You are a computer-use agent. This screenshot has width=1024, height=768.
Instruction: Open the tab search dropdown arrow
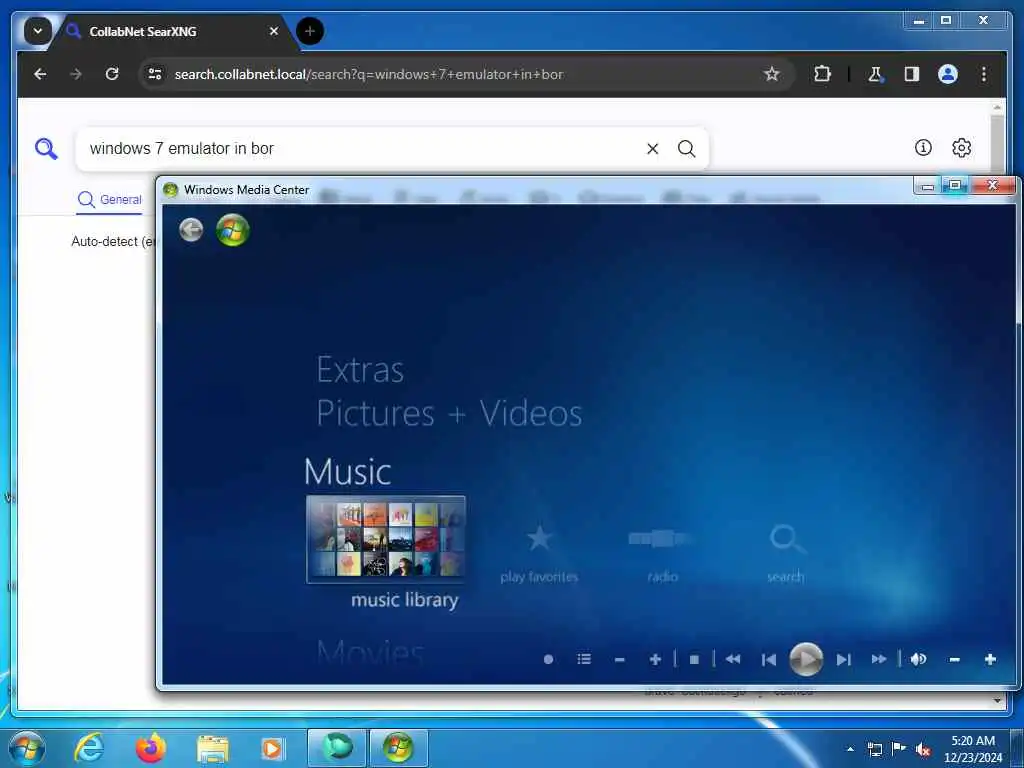click(x=38, y=31)
